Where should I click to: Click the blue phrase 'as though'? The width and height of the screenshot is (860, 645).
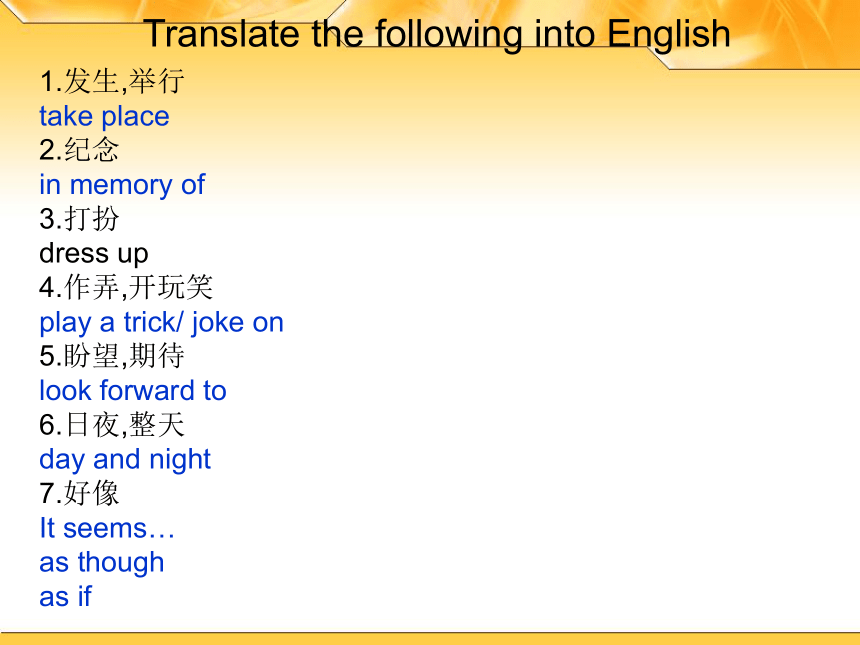(x=102, y=563)
